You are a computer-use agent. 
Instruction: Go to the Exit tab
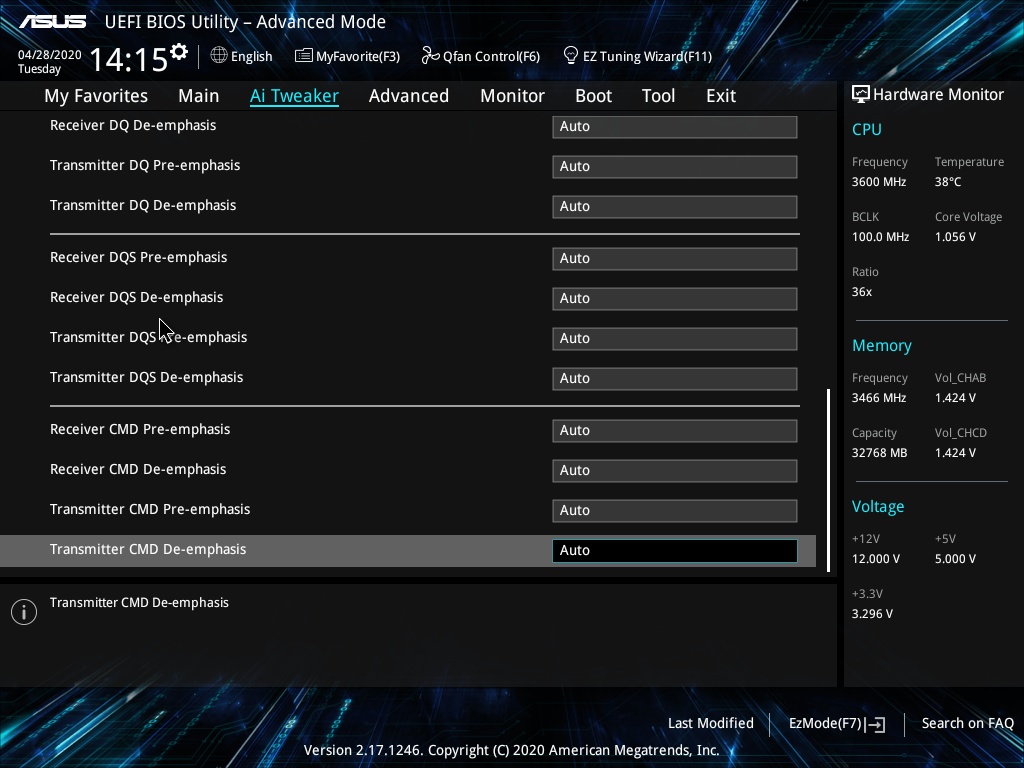coord(721,96)
